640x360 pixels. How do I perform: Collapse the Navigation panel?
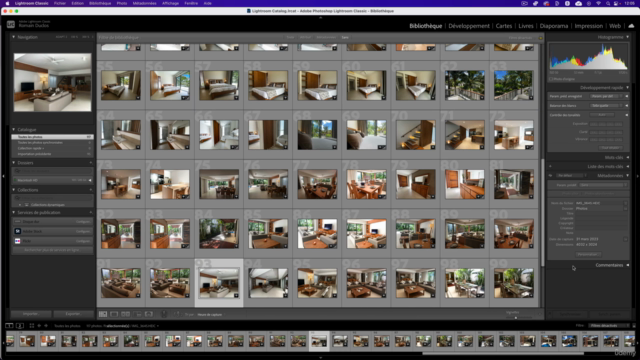pos(13,37)
